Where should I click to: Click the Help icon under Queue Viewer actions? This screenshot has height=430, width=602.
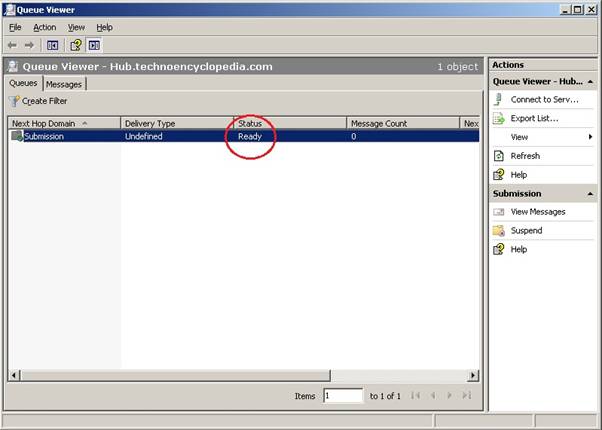(498, 175)
